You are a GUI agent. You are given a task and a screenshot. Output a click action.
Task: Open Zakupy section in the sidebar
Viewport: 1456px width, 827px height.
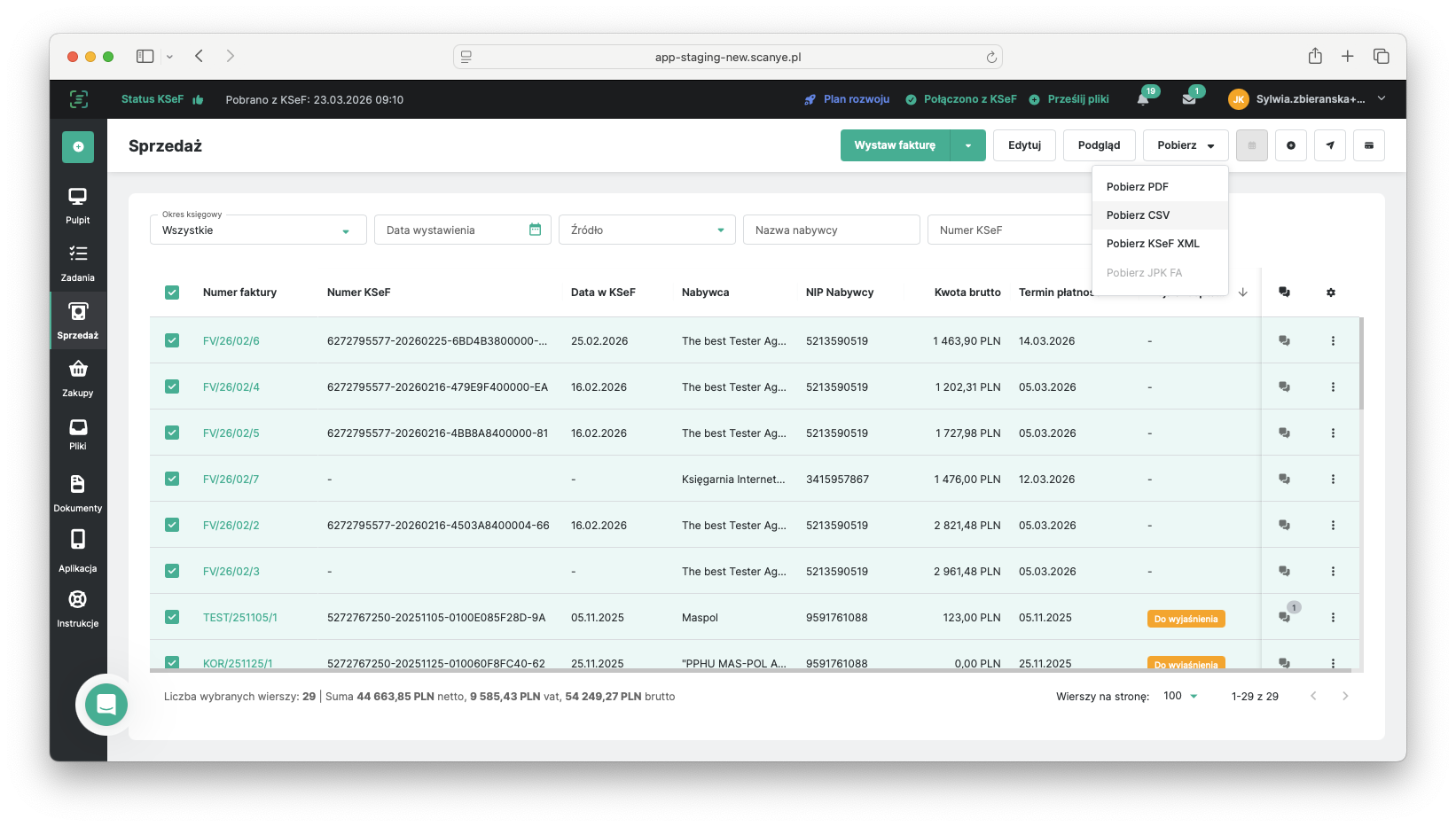click(x=78, y=378)
